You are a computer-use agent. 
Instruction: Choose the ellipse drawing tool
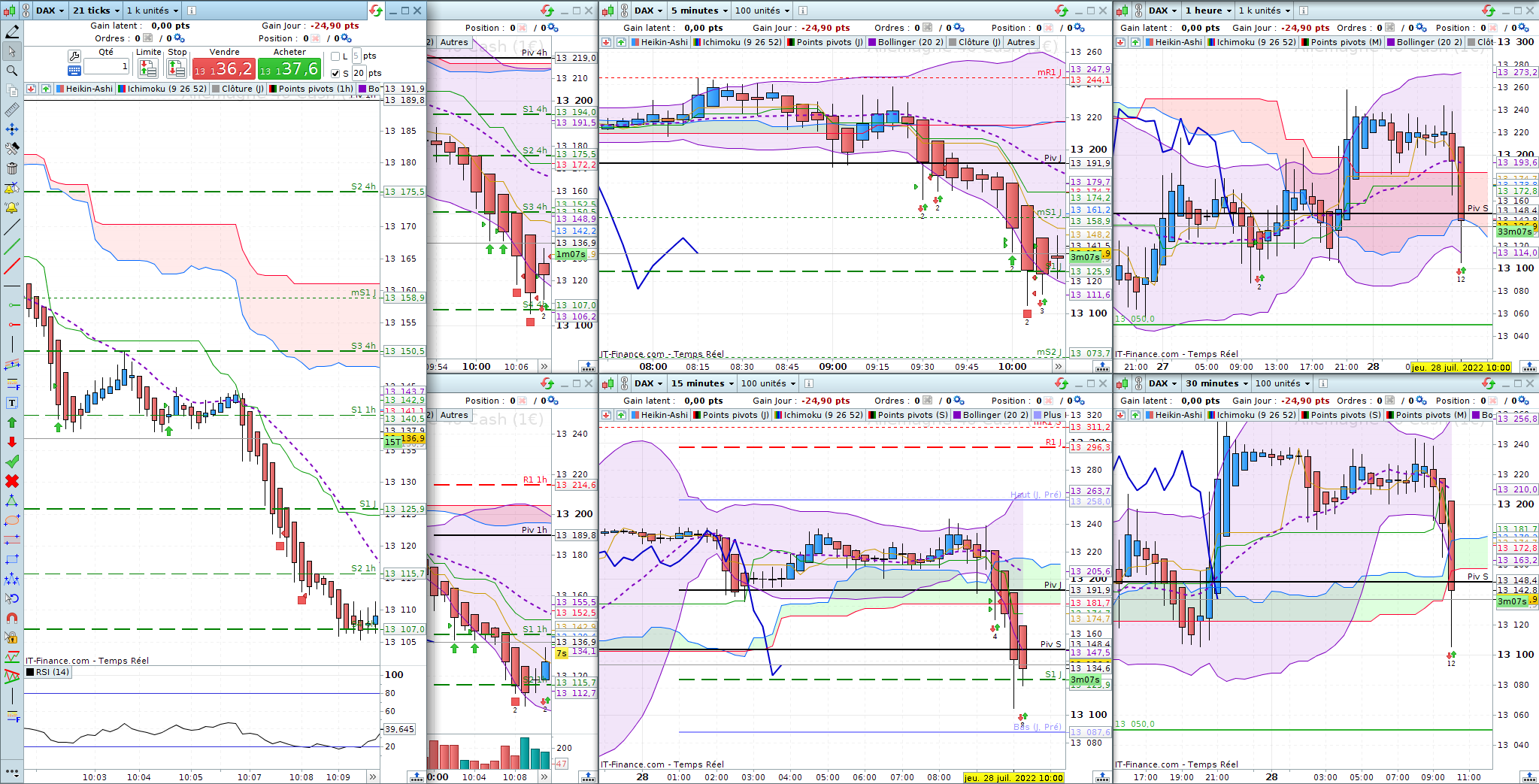click(12, 520)
